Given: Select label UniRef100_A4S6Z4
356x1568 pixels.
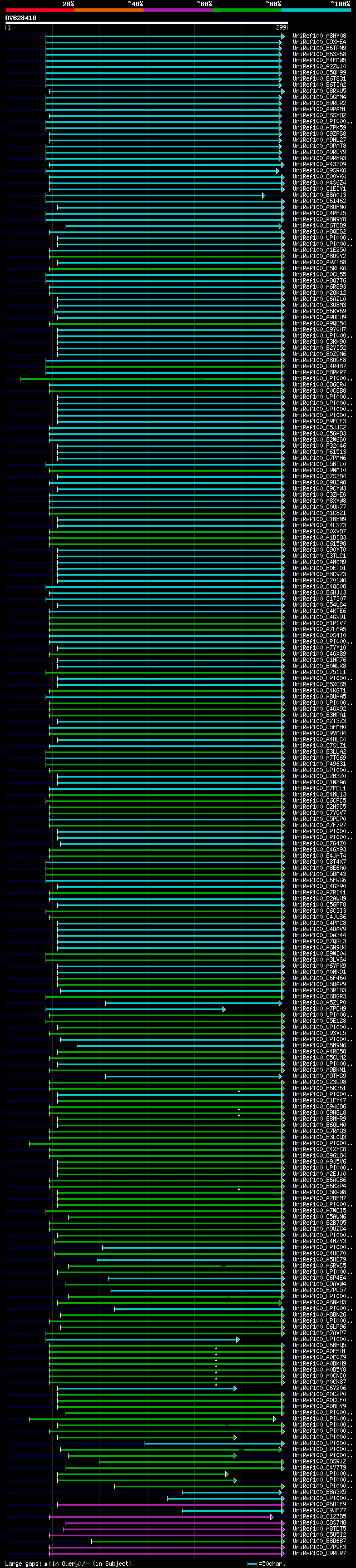Looking at the screenshot, I should 319,182.
